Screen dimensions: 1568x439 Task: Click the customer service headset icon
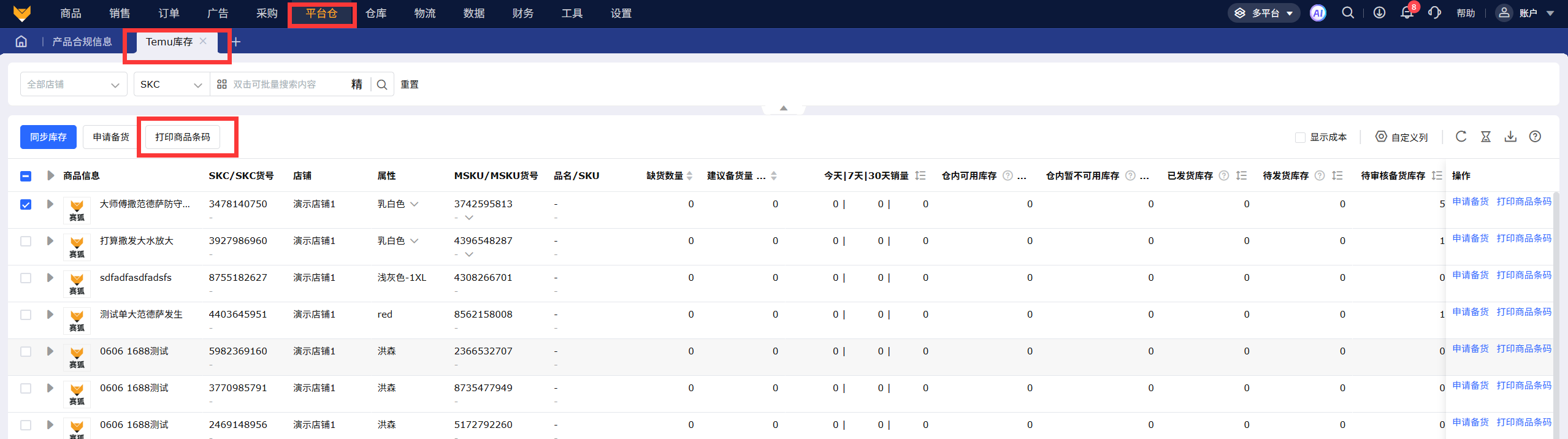tap(1434, 13)
